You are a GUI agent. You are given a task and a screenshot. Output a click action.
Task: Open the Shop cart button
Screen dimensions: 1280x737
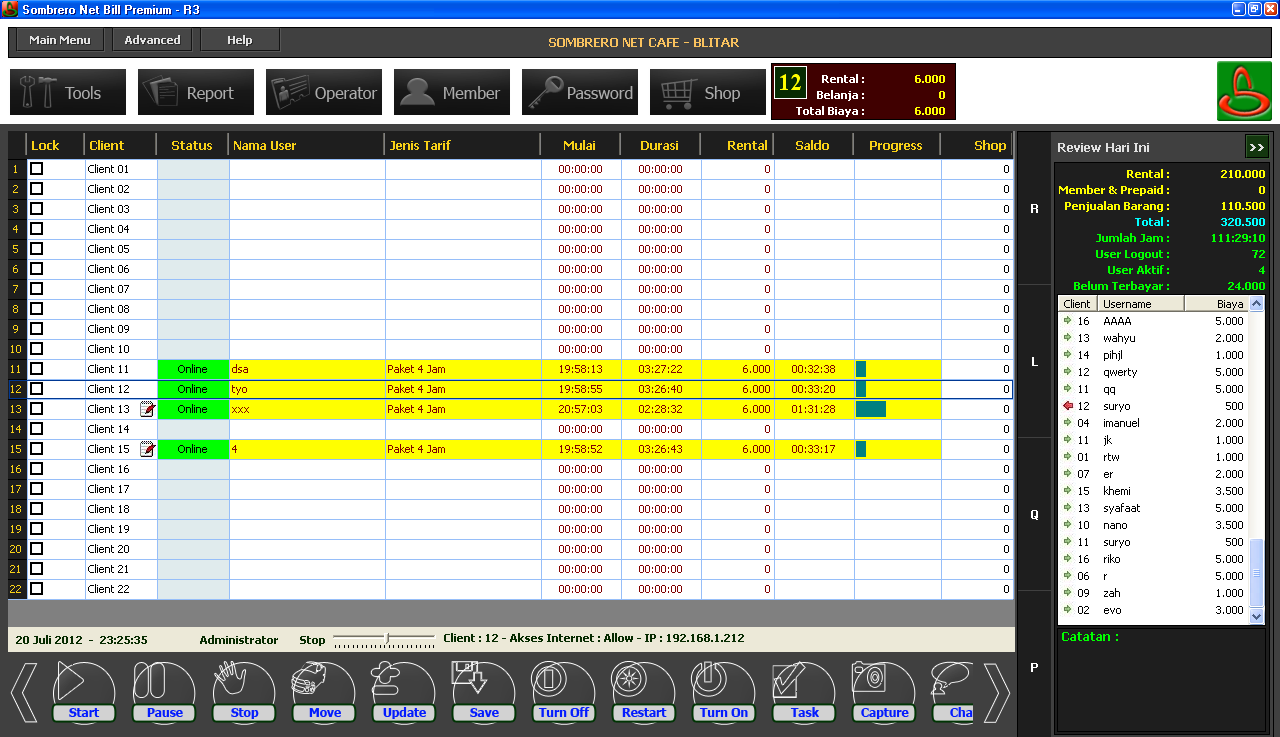pos(708,92)
